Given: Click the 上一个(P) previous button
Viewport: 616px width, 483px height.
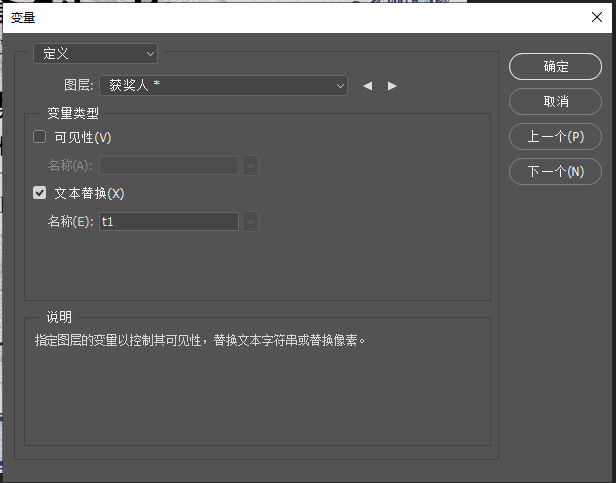Looking at the screenshot, I should [555, 136].
